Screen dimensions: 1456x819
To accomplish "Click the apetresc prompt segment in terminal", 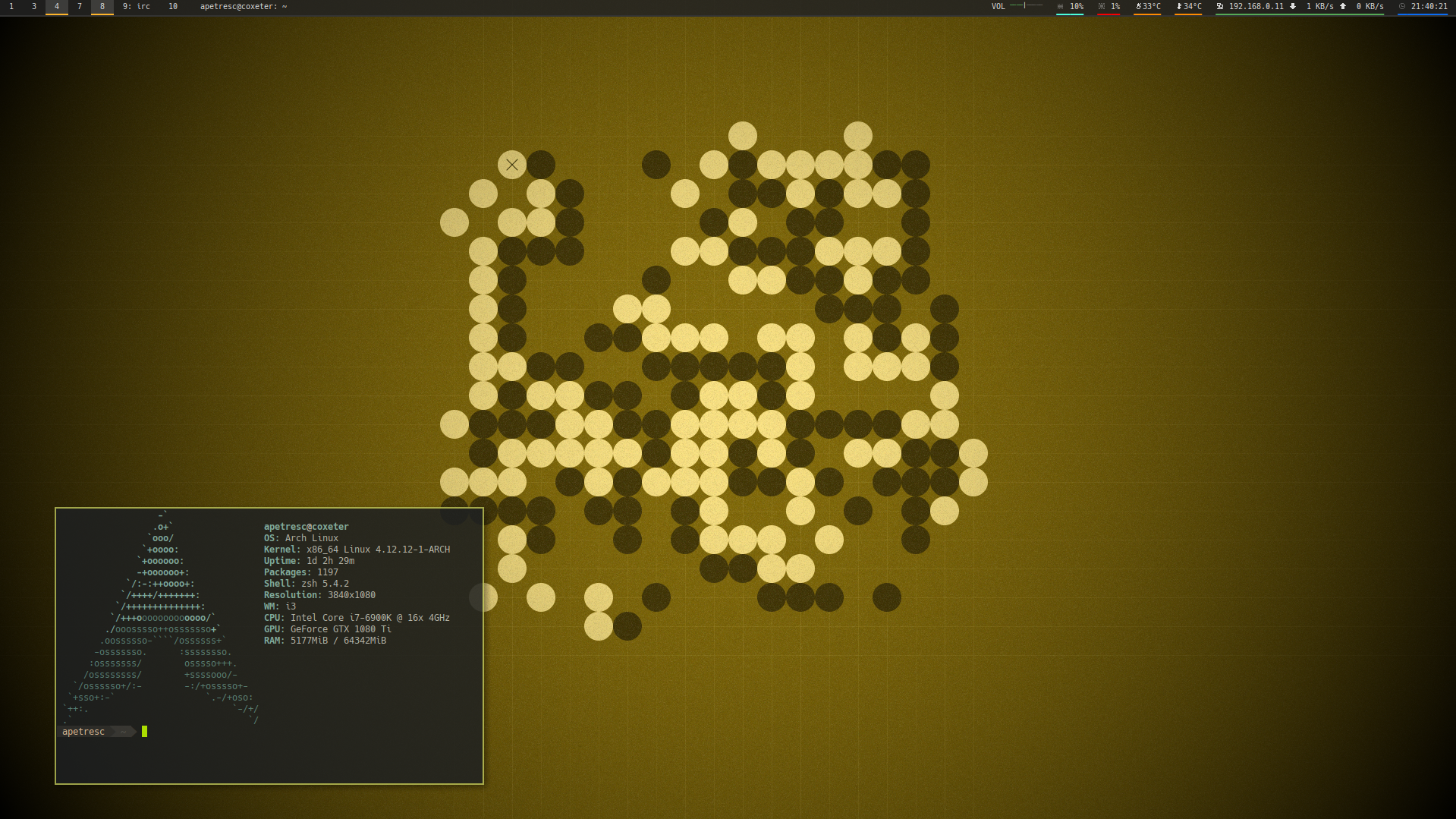I will (x=83, y=732).
